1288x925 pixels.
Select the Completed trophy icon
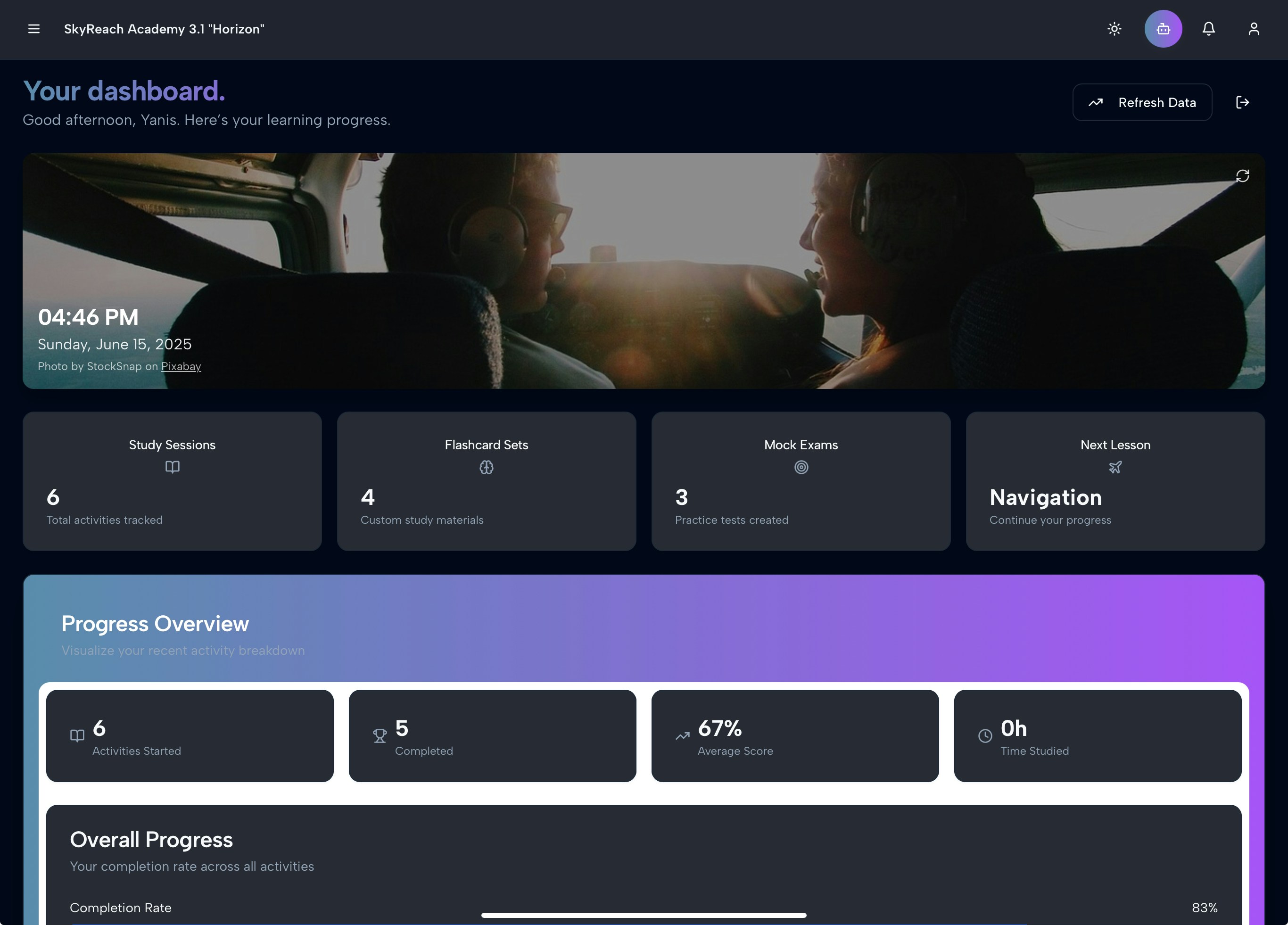pyautogui.click(x=380, y=736)
